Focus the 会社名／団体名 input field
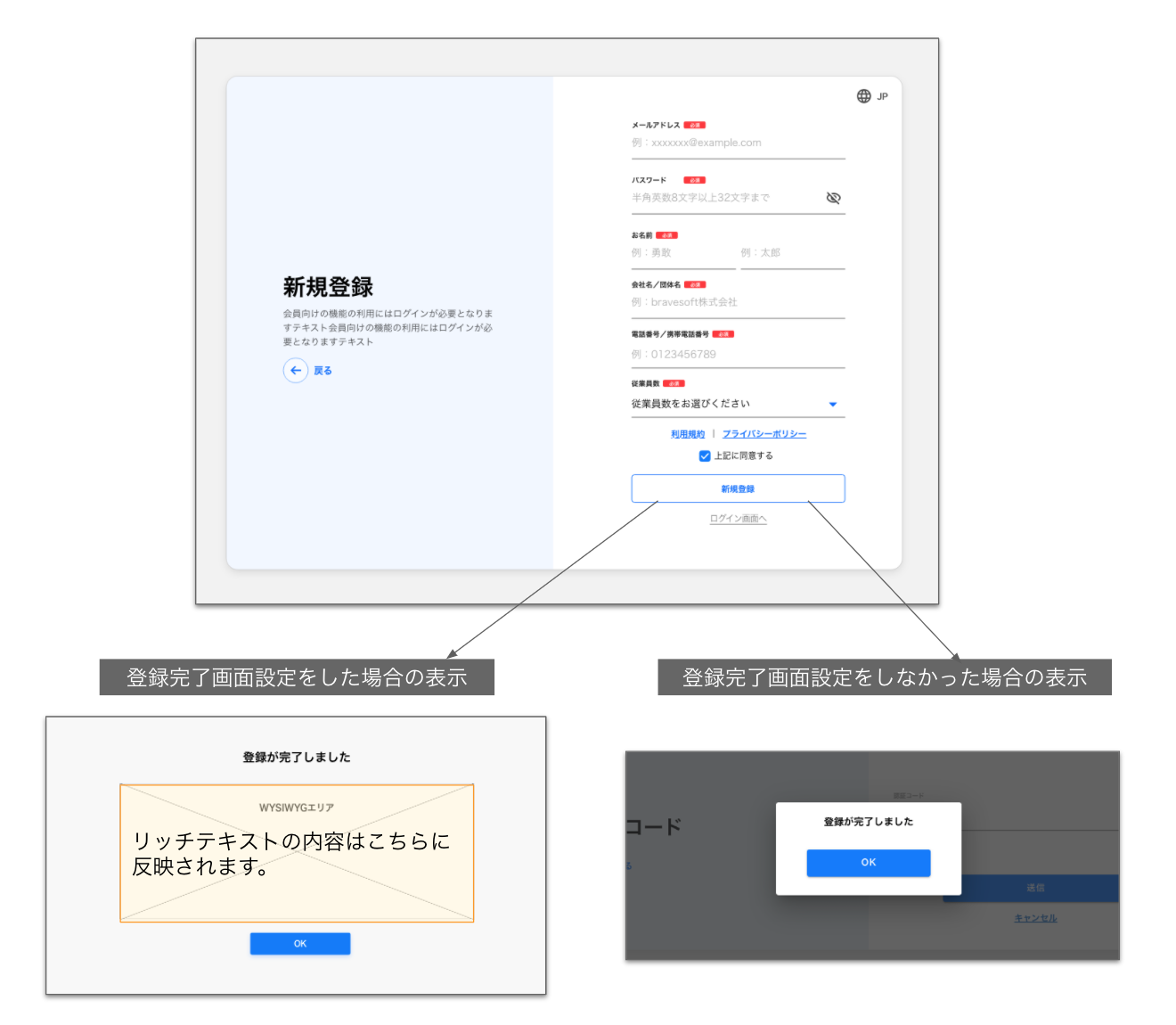The height and width of the screenshot is (1025, 1176). [738, 303]
